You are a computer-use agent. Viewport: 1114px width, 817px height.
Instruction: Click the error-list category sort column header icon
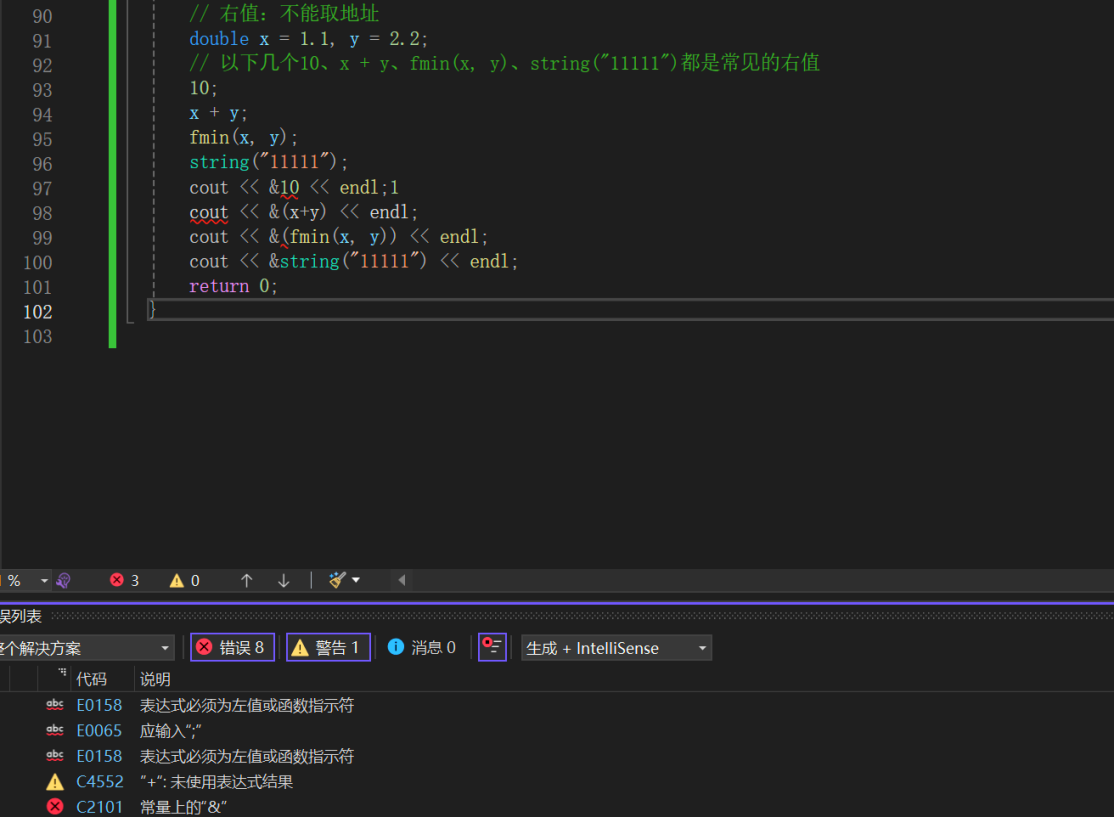coord(62,672)
